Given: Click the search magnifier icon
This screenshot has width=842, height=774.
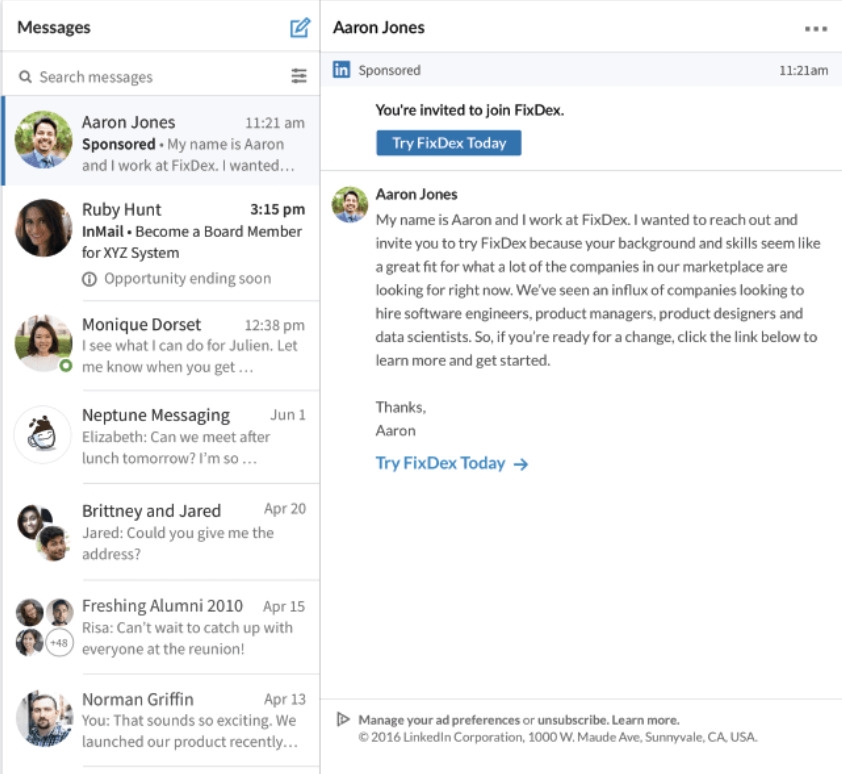Looking at the screenshot, I should [x=25, y=77].
